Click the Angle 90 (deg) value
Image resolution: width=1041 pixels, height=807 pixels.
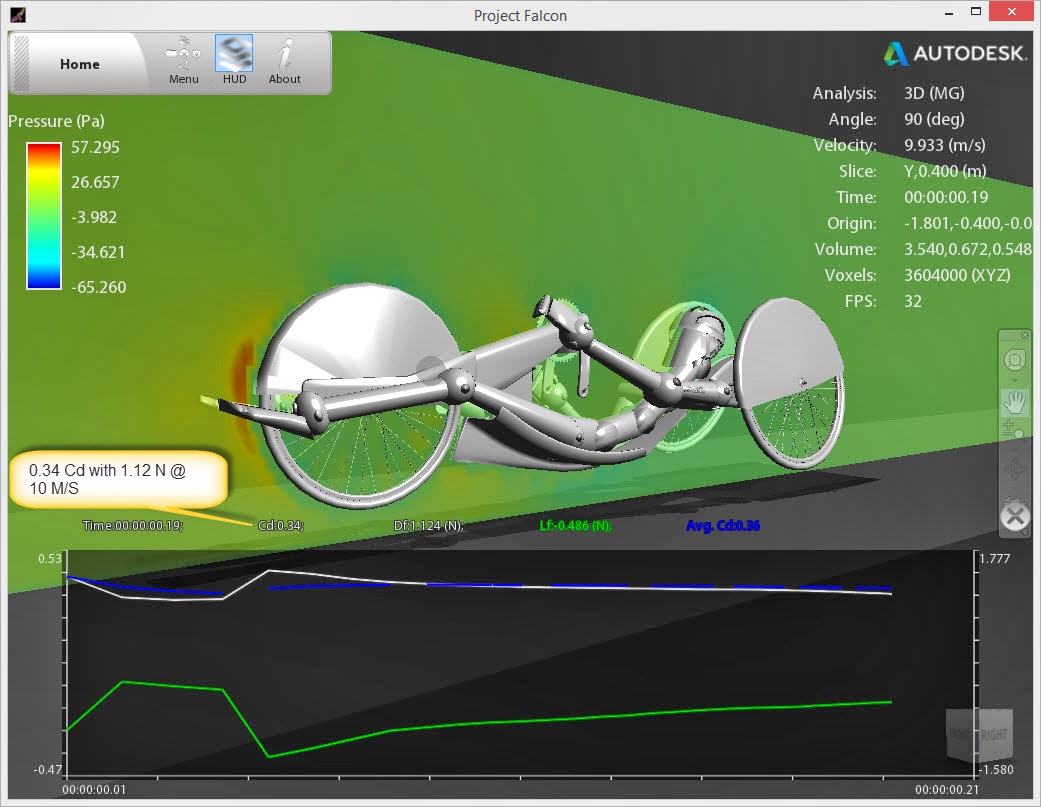click(x=934, y=119)
